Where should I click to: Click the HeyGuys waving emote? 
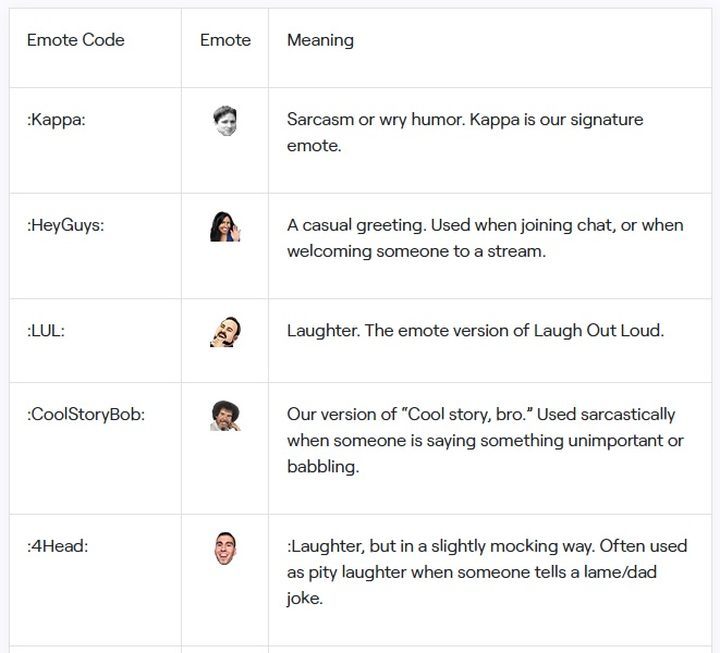tap(225, 226)
